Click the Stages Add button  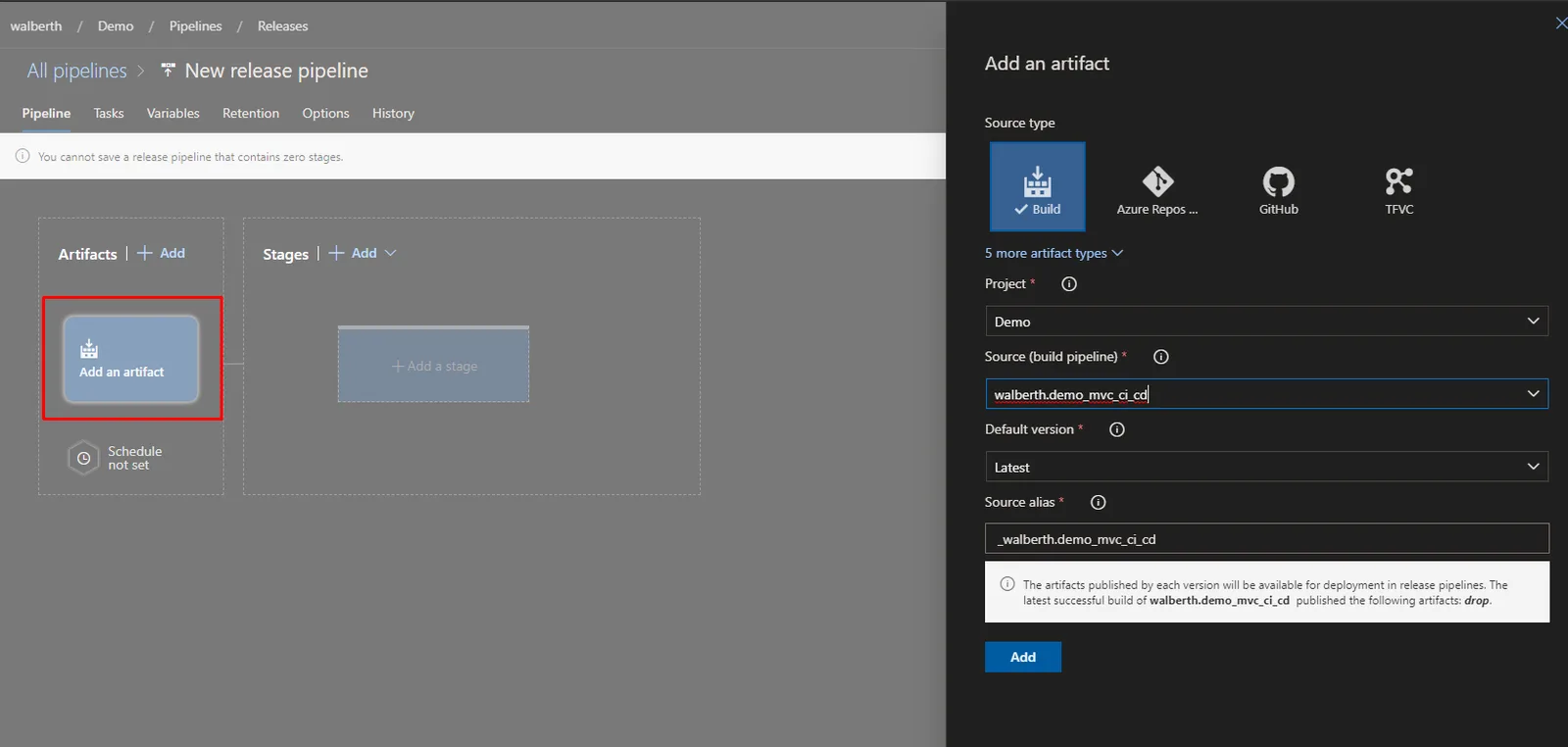coord(353,253)
